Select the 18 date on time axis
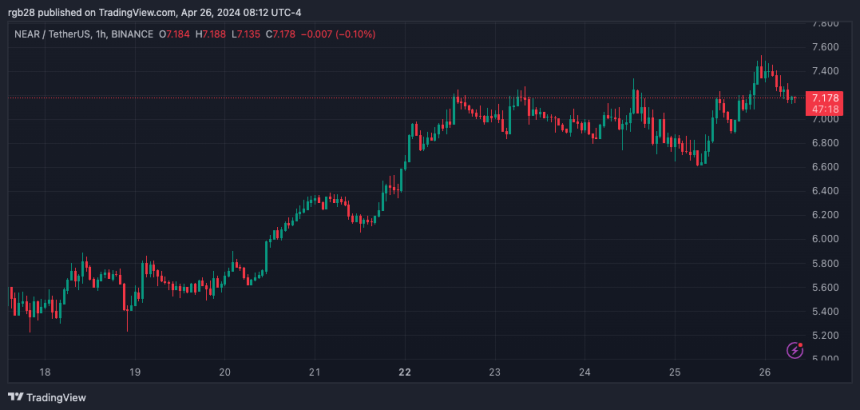 pos(43,373)
